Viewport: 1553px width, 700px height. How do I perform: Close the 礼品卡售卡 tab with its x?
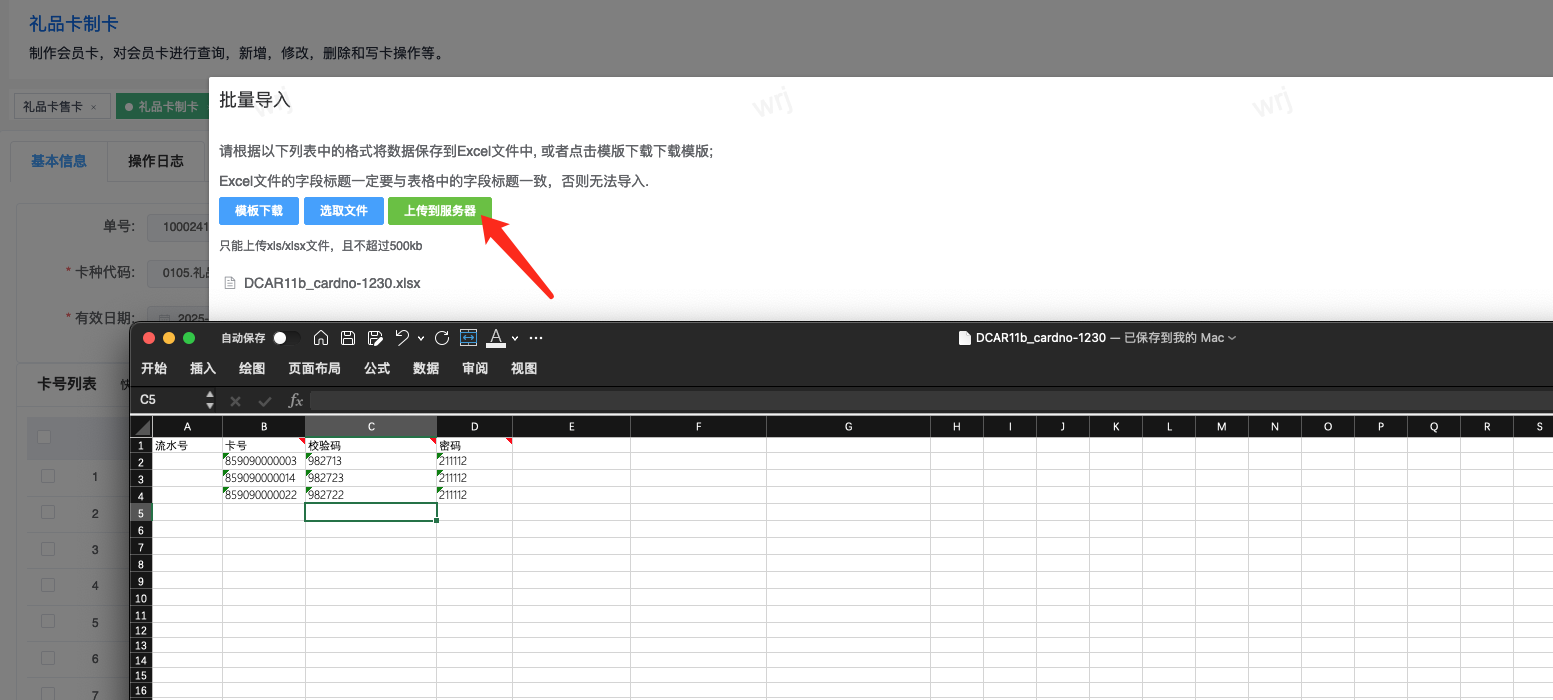pos(94,107)
